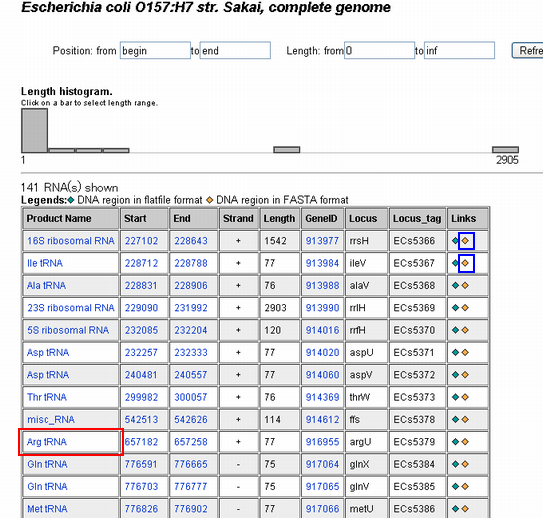Open end position 542626 link

coord(191,419)
